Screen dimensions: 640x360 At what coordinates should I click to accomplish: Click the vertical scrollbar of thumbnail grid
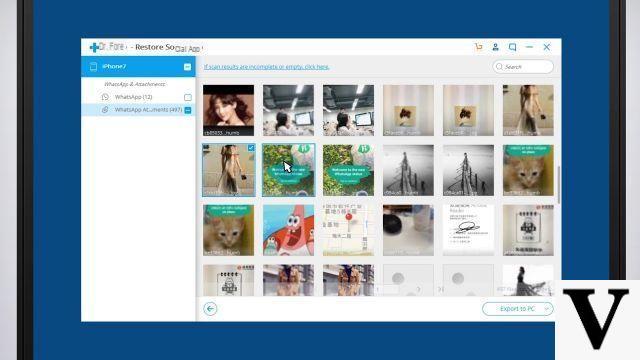tap(558, 184)
